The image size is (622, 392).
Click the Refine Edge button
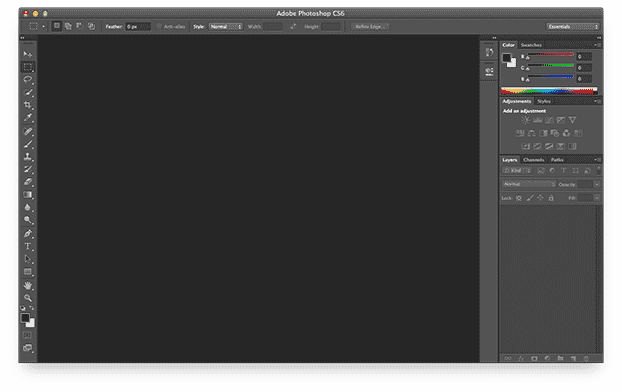[x=370, y=27]
